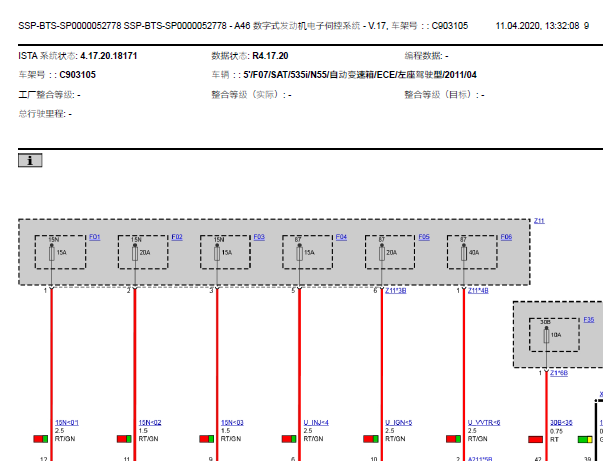603x461 pixels.
Task: Select the F03 15A fuse symbol
Action: (217, 254)
